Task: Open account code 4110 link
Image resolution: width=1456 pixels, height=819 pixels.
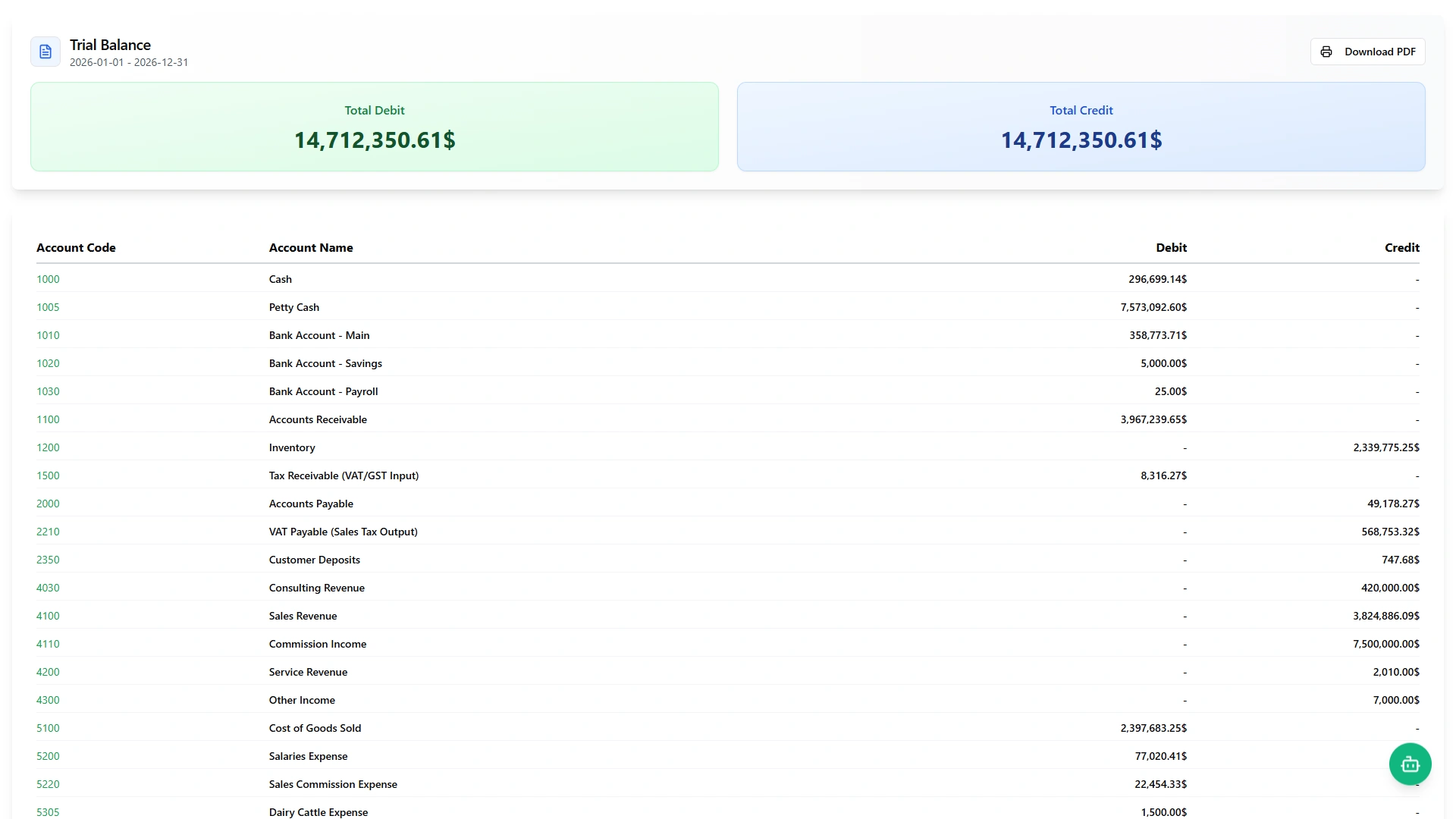Action: [x=48, y=644]
